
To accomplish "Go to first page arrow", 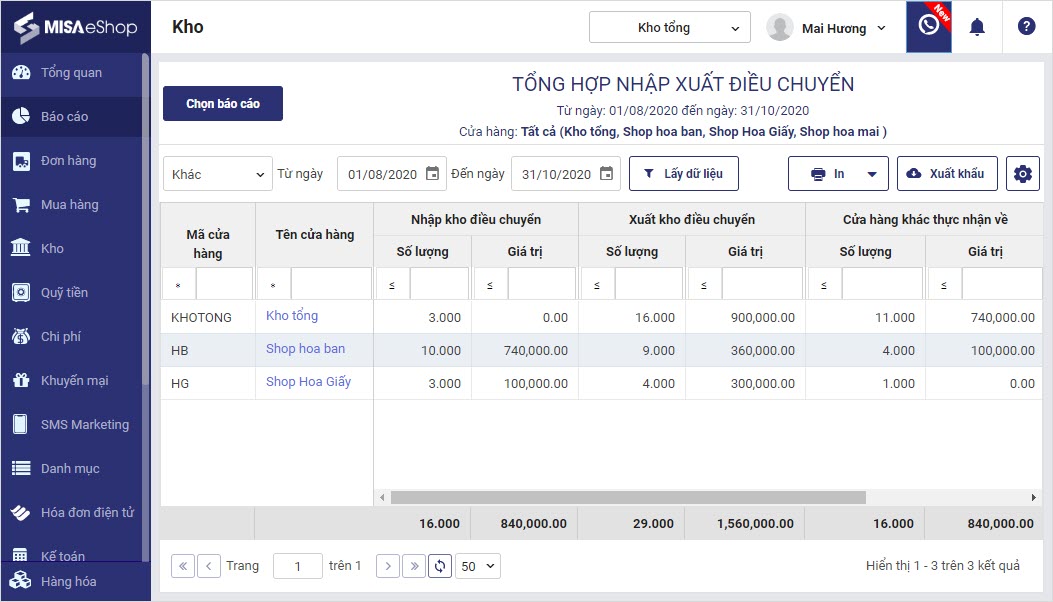I will (183, 566).
